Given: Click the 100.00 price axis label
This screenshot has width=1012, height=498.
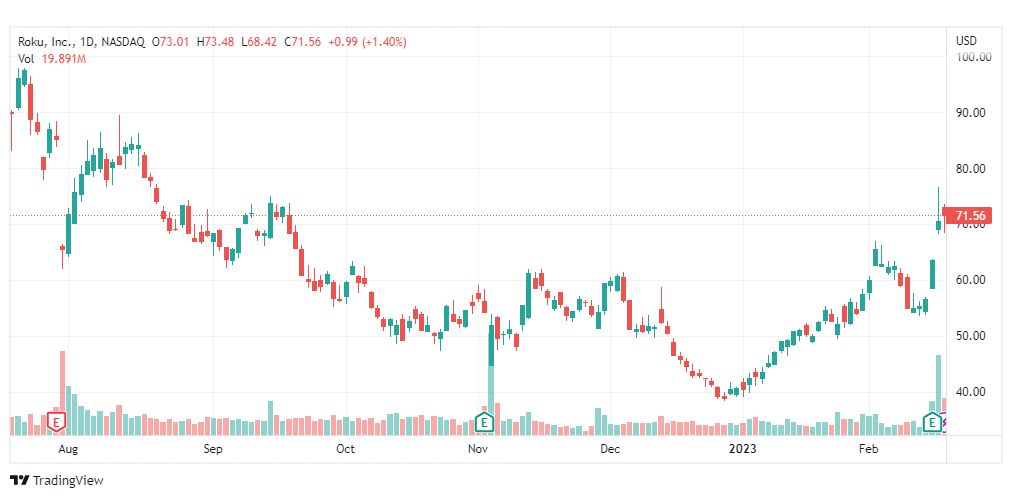Looking at the screenshot, I should 973,57.
